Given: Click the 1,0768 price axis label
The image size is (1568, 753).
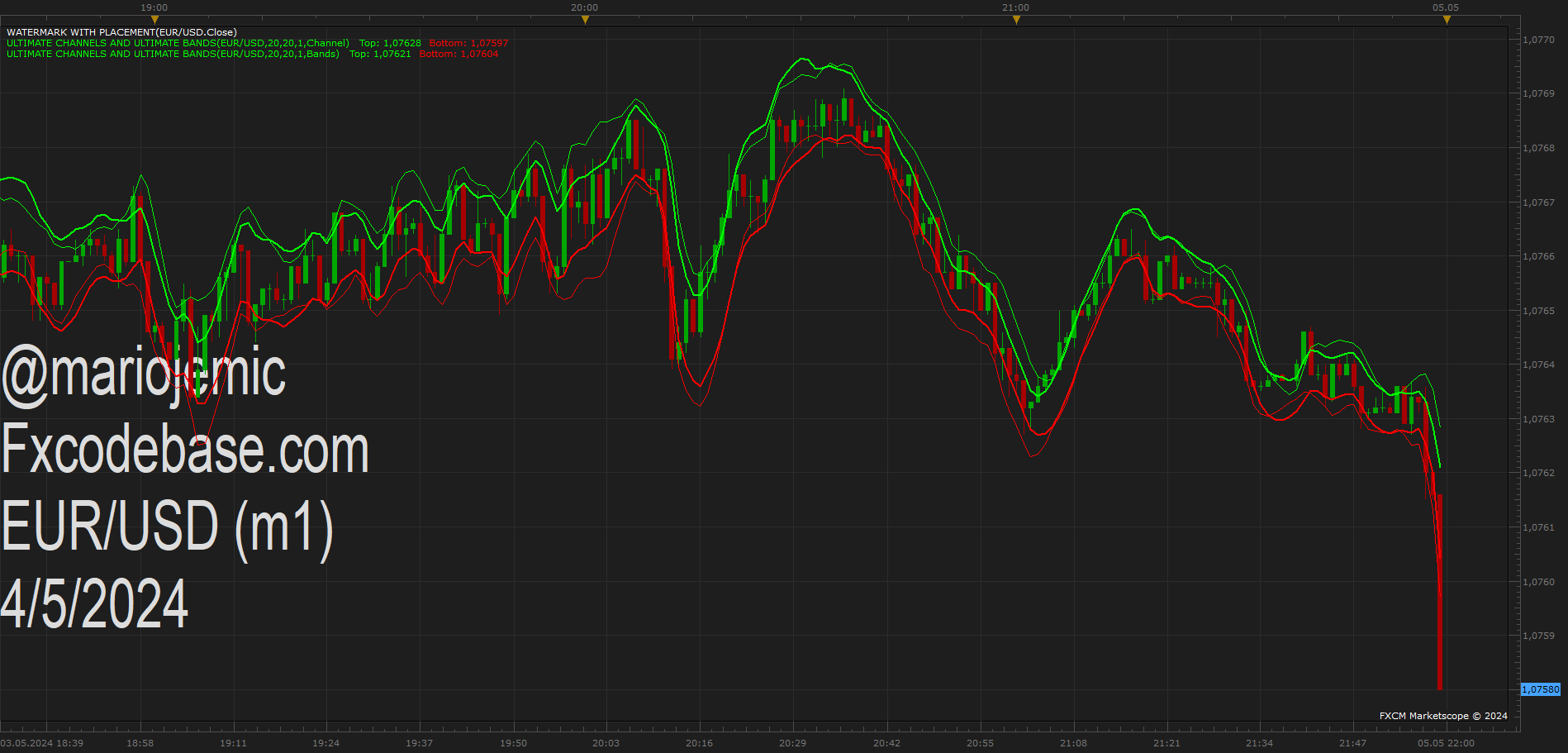Looking at the screenshot, I should click(1538, 148).
